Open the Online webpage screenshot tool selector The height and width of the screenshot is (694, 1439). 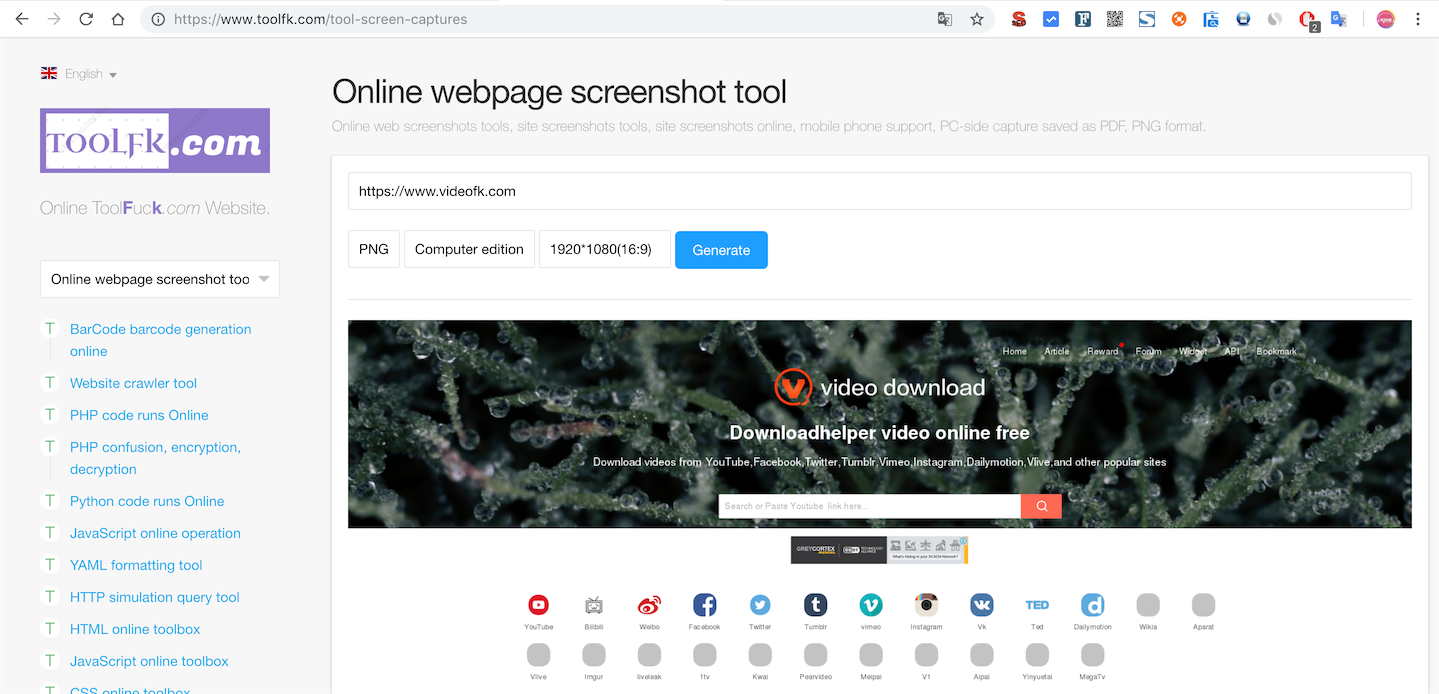pos(158,279)
